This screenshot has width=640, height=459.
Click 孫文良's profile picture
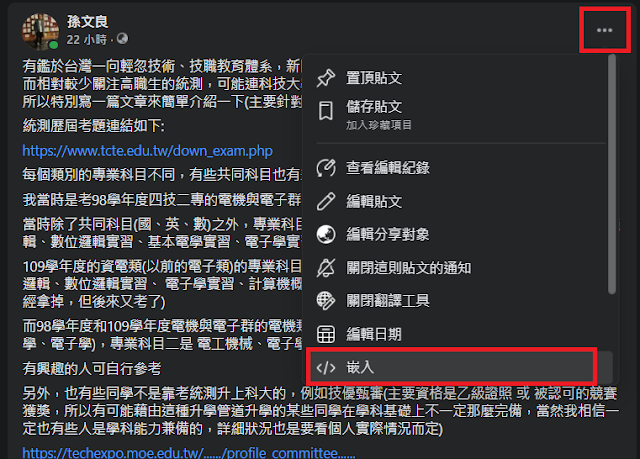click(x=40, y=31)
